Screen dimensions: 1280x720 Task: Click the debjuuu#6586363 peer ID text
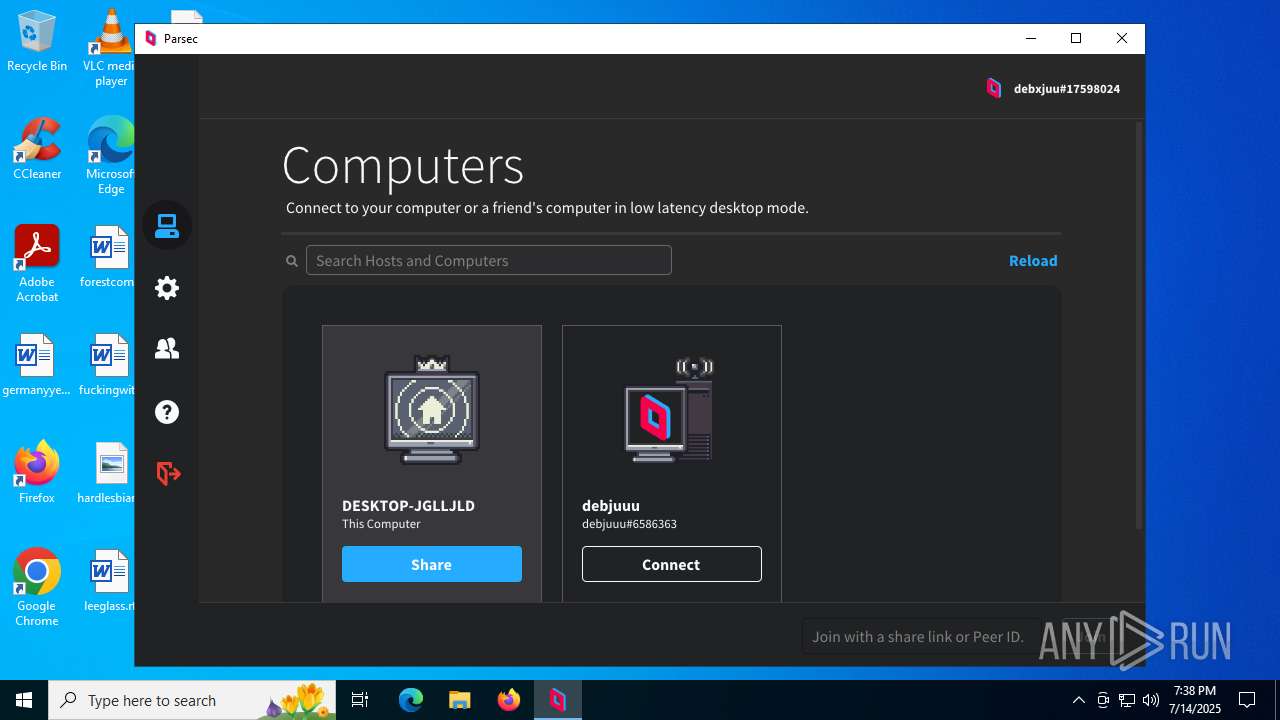(629, 524)
